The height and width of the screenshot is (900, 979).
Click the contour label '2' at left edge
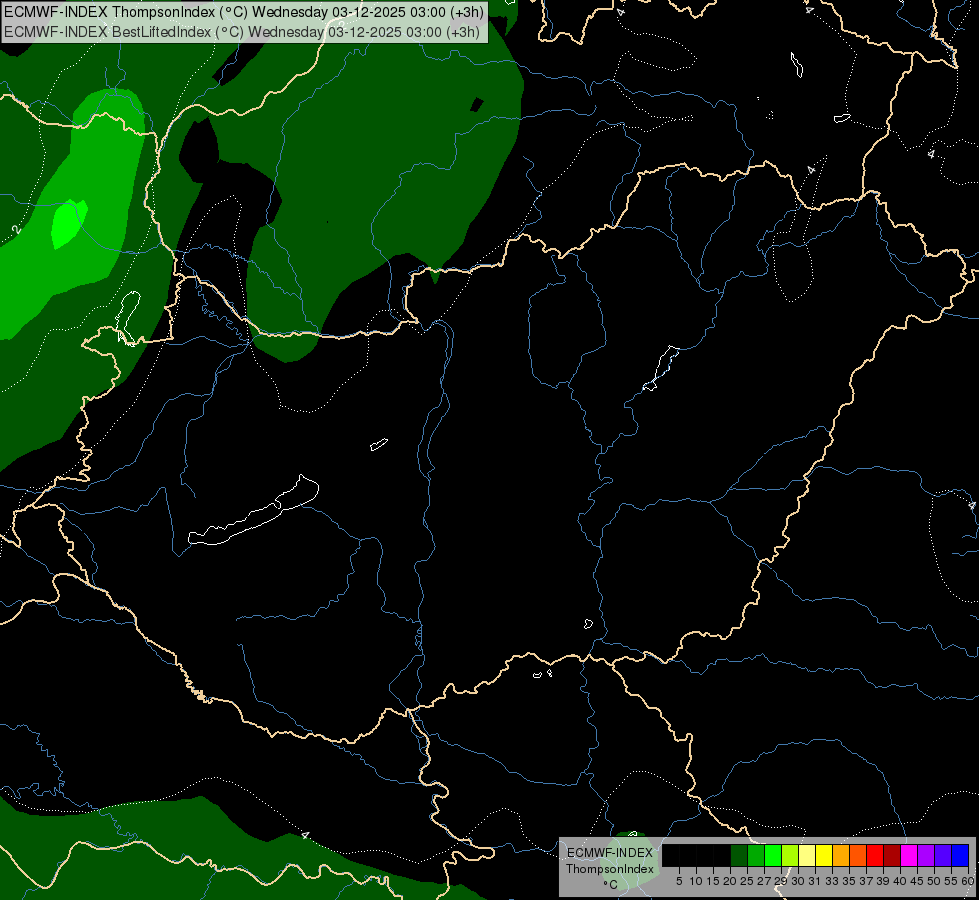click(17, 230)
